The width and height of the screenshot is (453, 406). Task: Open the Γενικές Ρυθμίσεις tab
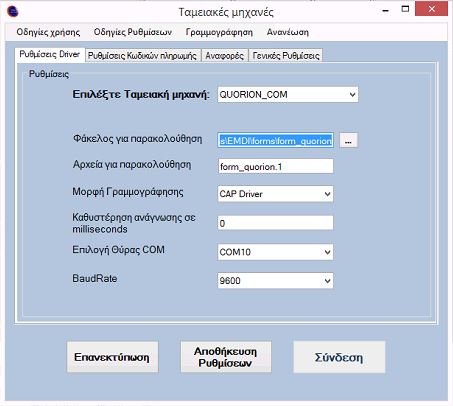click(286, 56)
